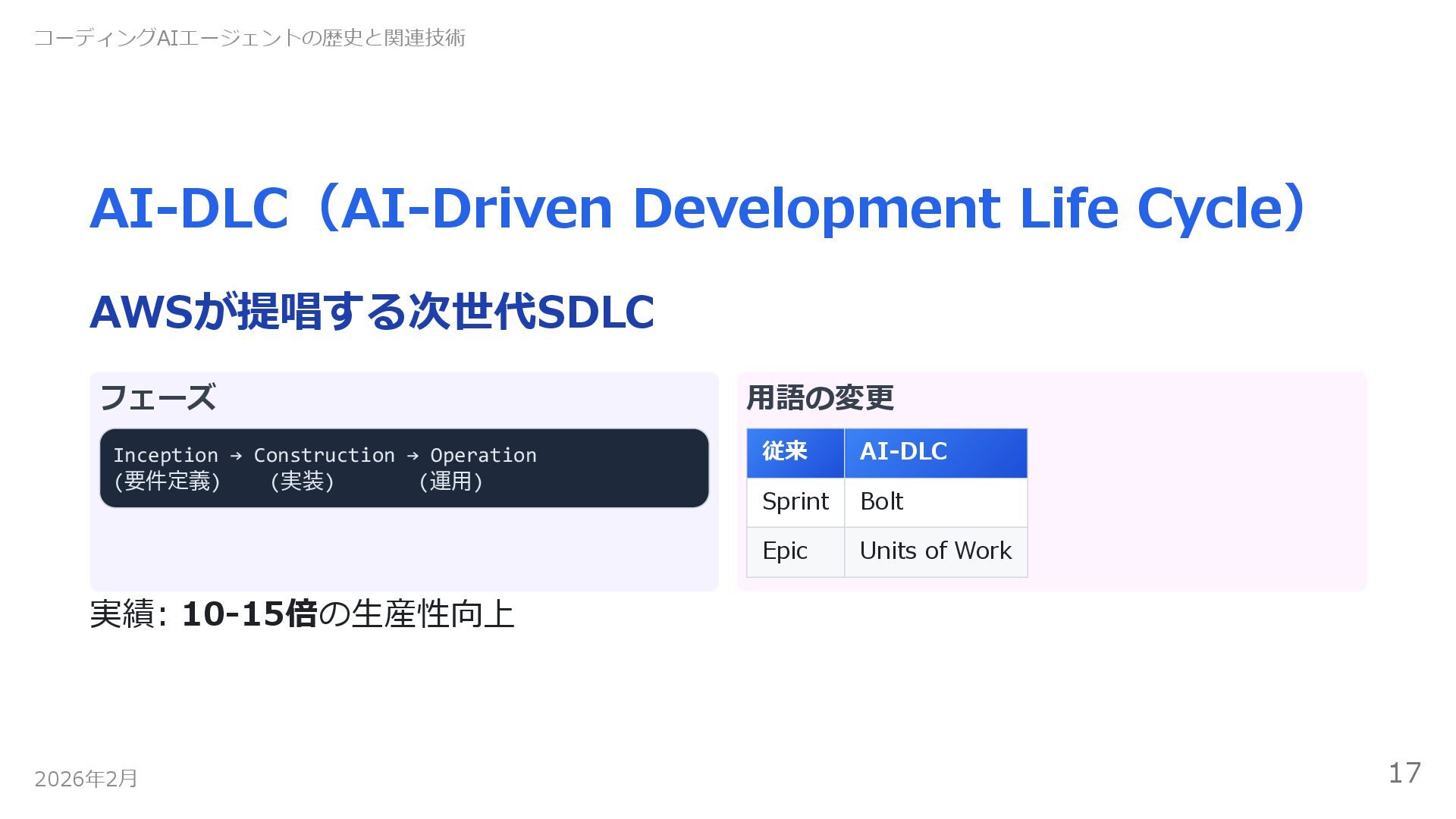Click the AWSが提唱する次世代SDLC subtitle
This screenshot has height=819, width=1456.
[372, 312]
